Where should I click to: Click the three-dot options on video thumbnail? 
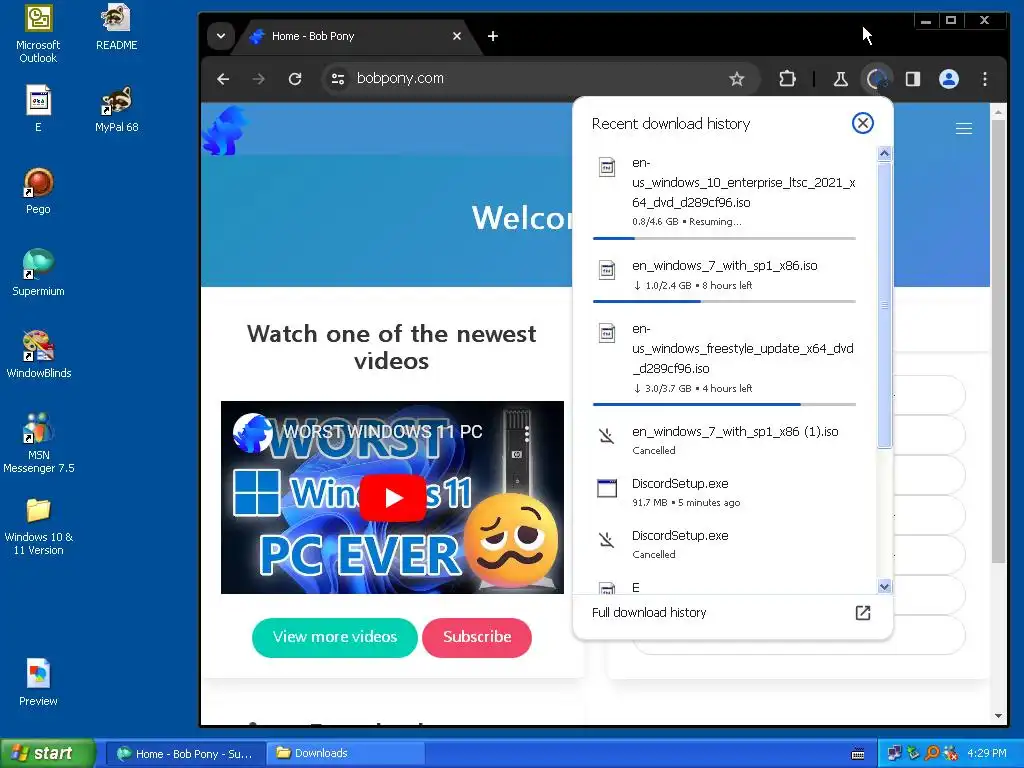pos(527,432)
